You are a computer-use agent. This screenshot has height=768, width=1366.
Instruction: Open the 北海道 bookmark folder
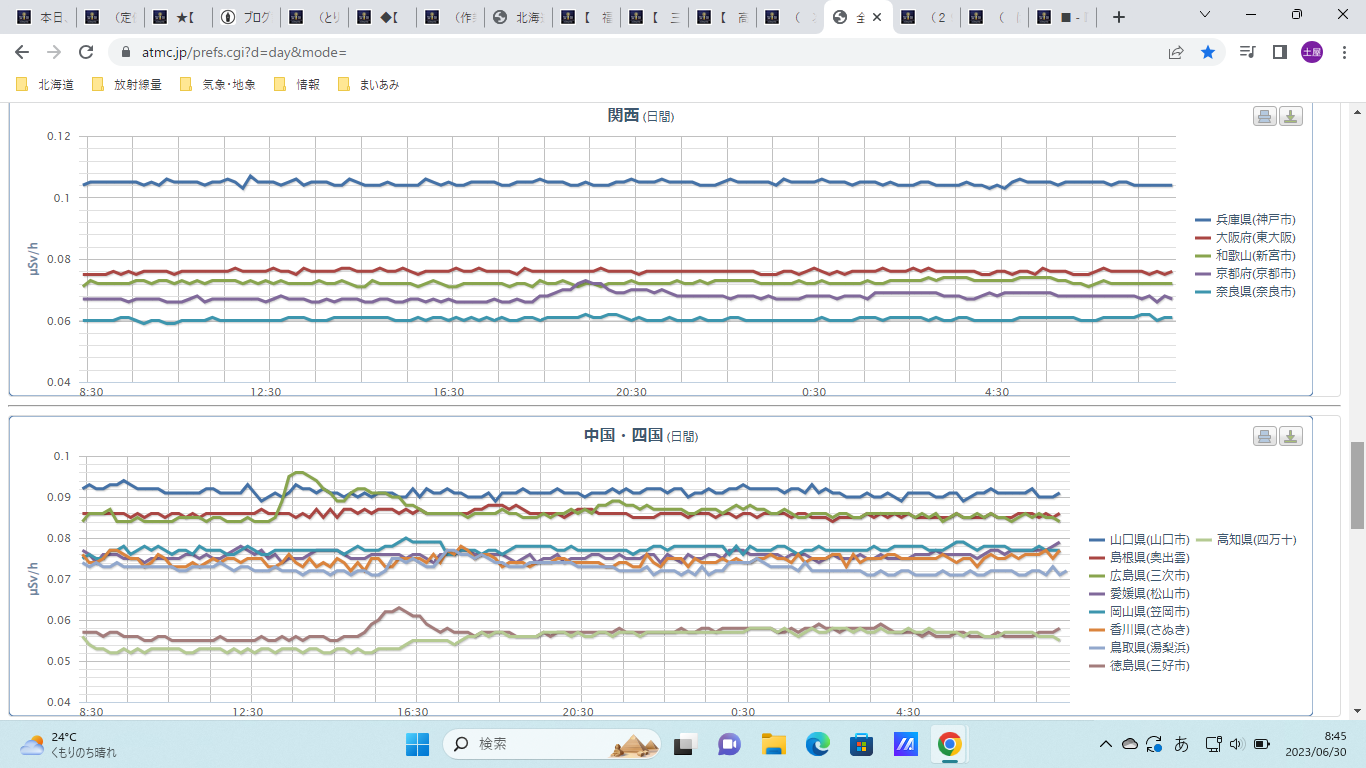coord(46,85)
